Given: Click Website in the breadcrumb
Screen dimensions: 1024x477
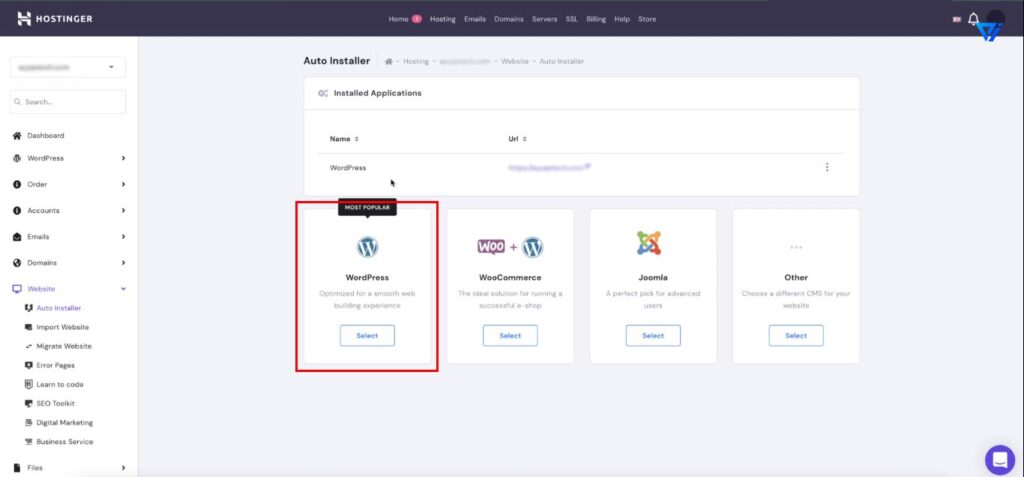Looking at the screenshot, I should coord(515,61).
